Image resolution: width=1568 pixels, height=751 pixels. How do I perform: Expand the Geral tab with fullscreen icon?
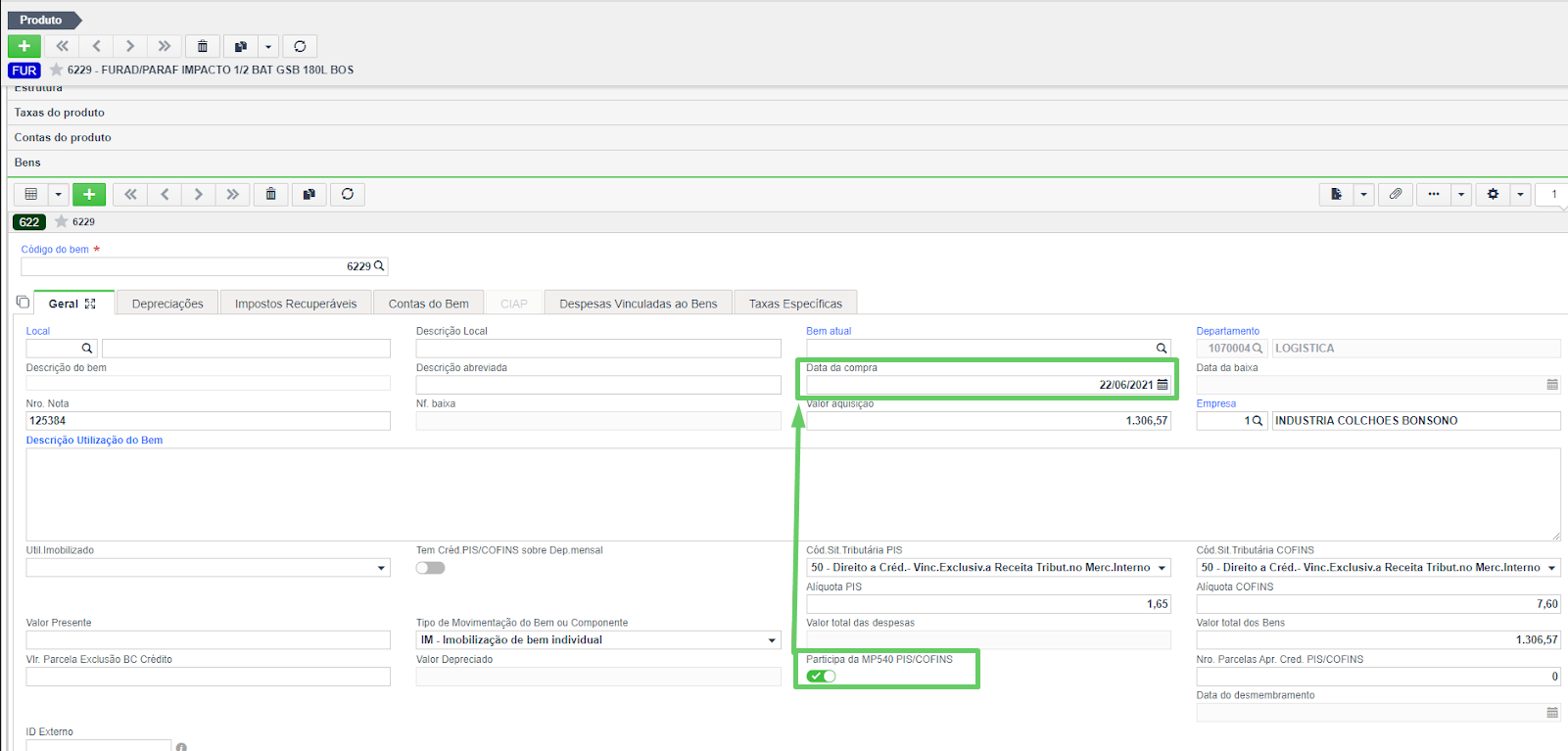click(x=90, y=304)
